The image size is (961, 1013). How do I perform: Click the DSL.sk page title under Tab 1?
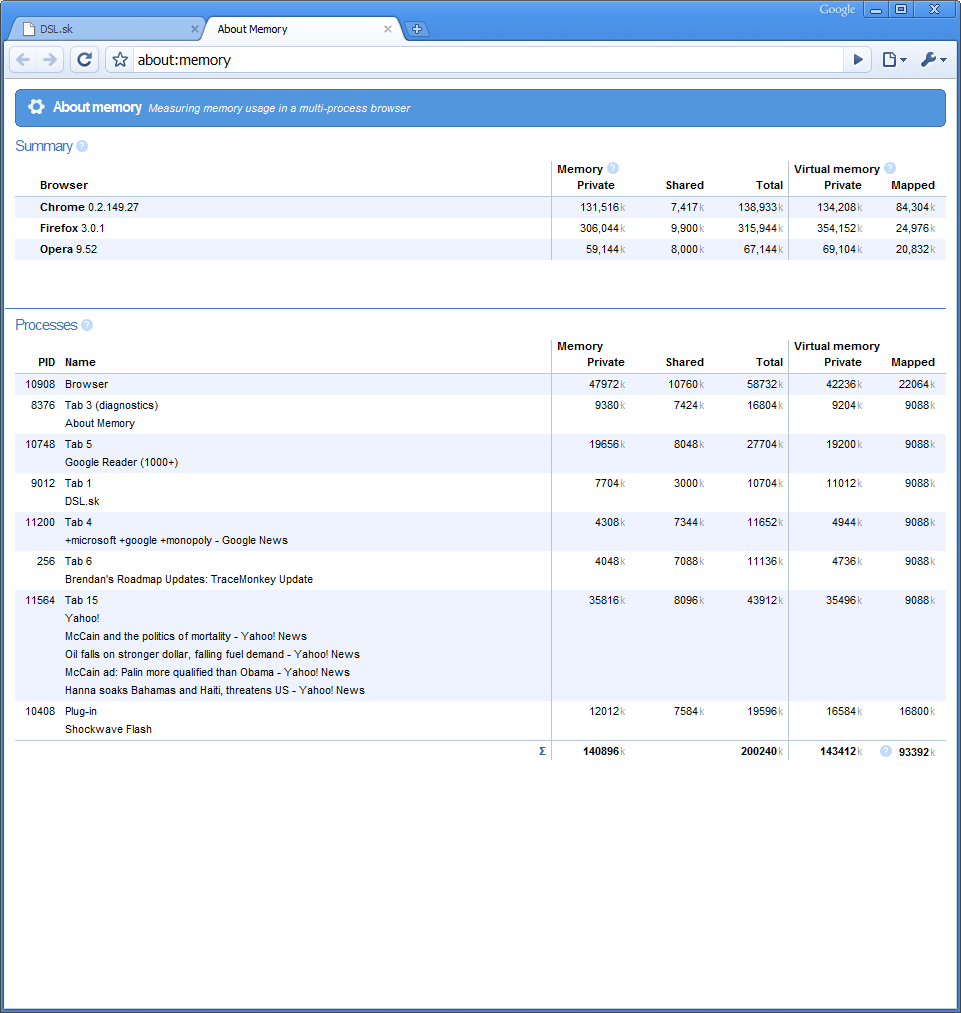tap(82, 501)
